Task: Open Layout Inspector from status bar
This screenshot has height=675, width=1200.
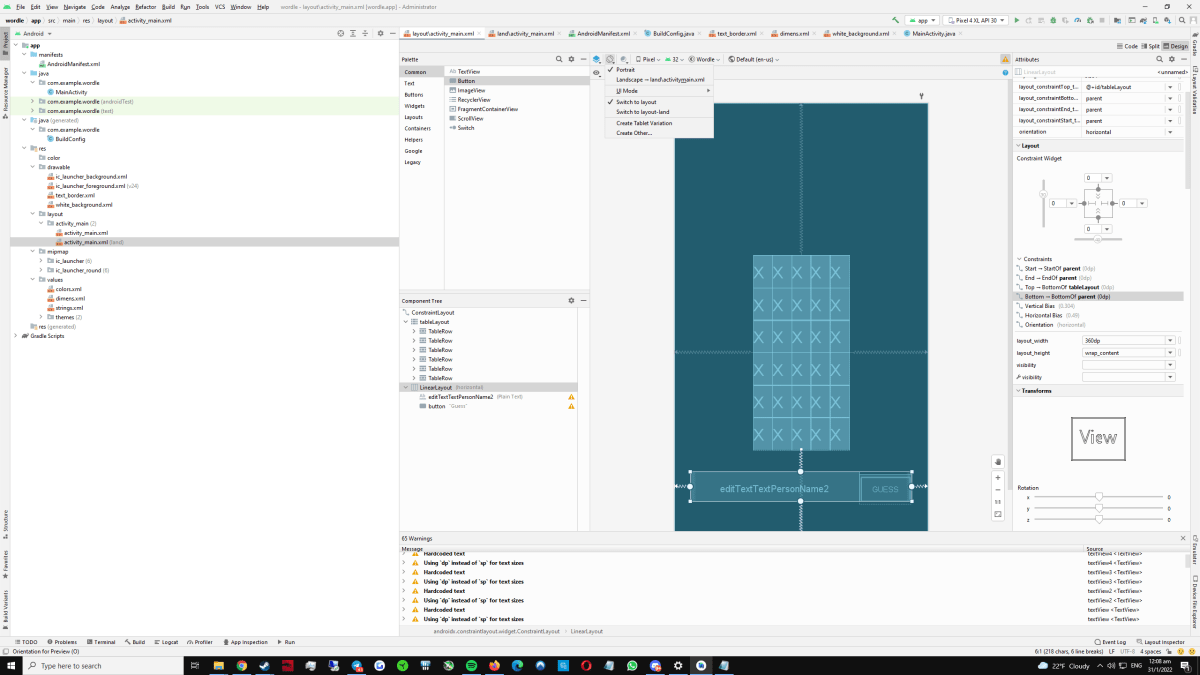Action: 1162,642
